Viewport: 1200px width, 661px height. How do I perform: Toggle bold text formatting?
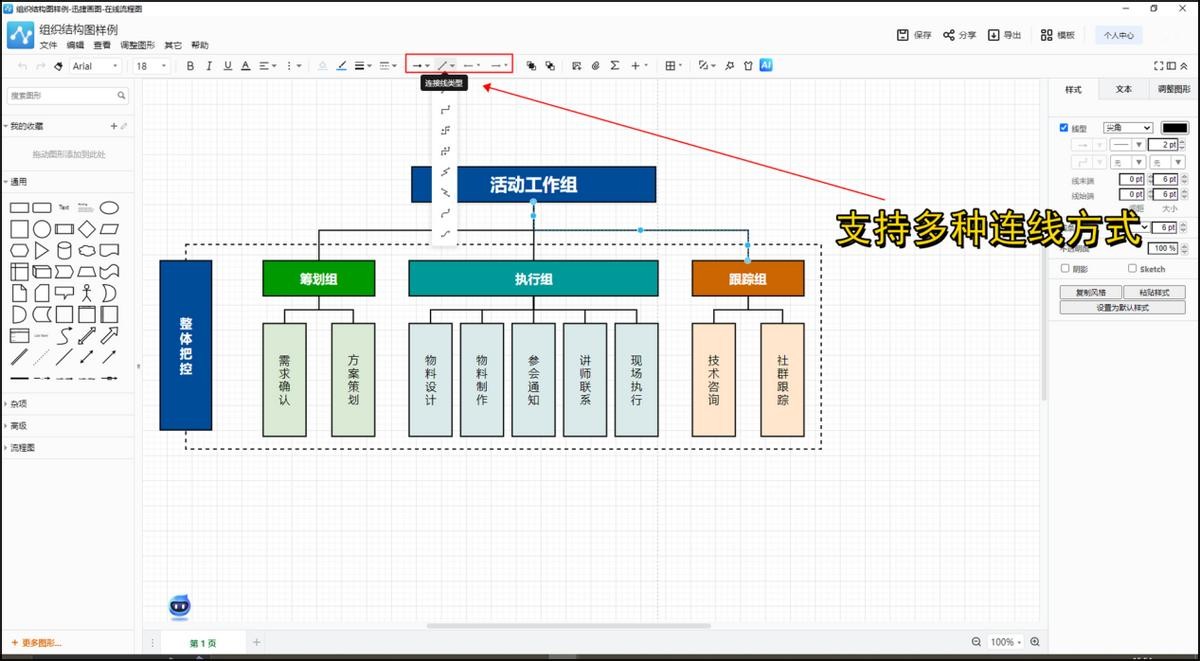190,66
